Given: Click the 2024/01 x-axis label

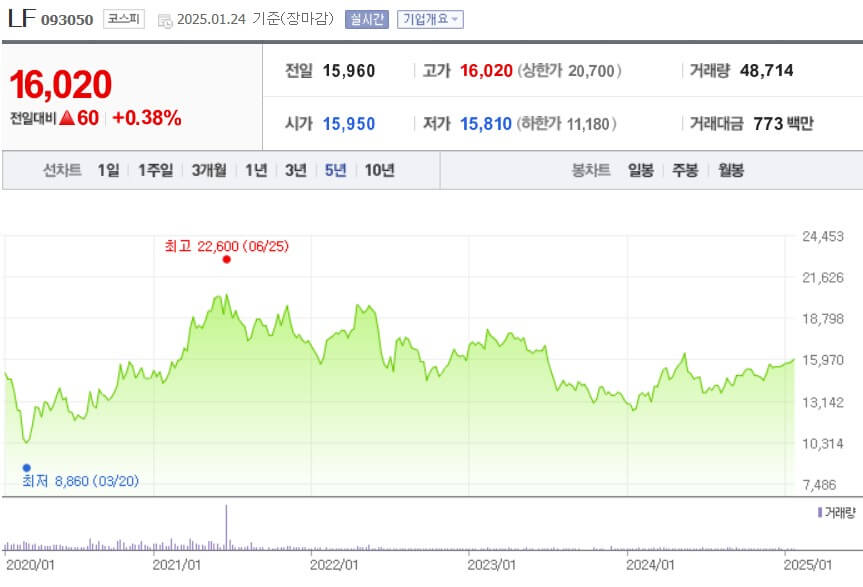Looking at the screenshot, I should click(650, 565).
